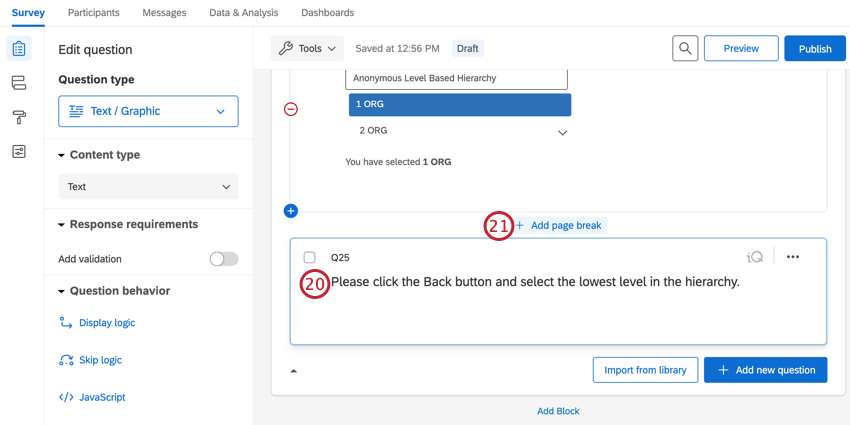Check the Q25 question checkbox

click(x=310, y=258)
